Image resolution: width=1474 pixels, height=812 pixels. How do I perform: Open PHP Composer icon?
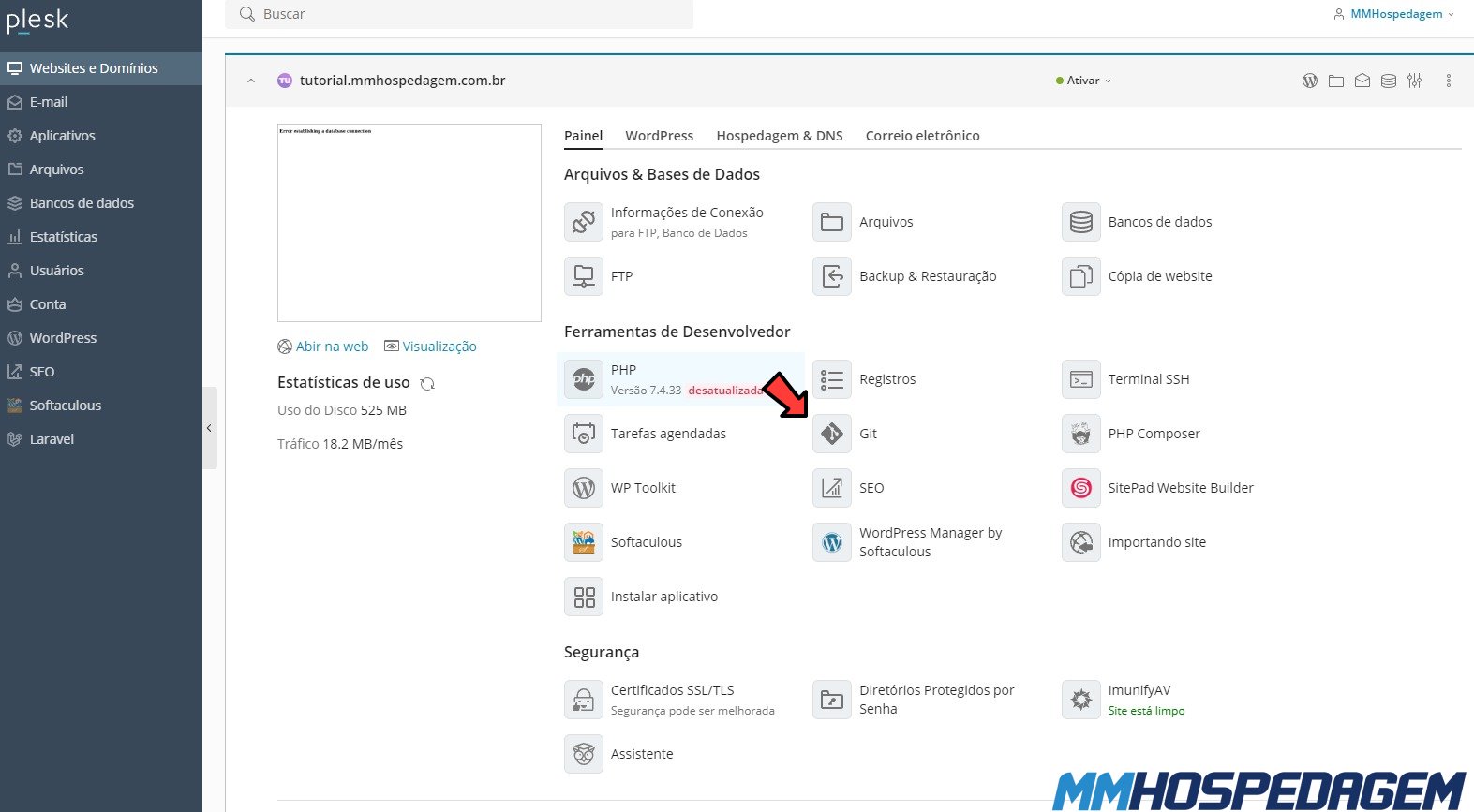click(1081, 434)
